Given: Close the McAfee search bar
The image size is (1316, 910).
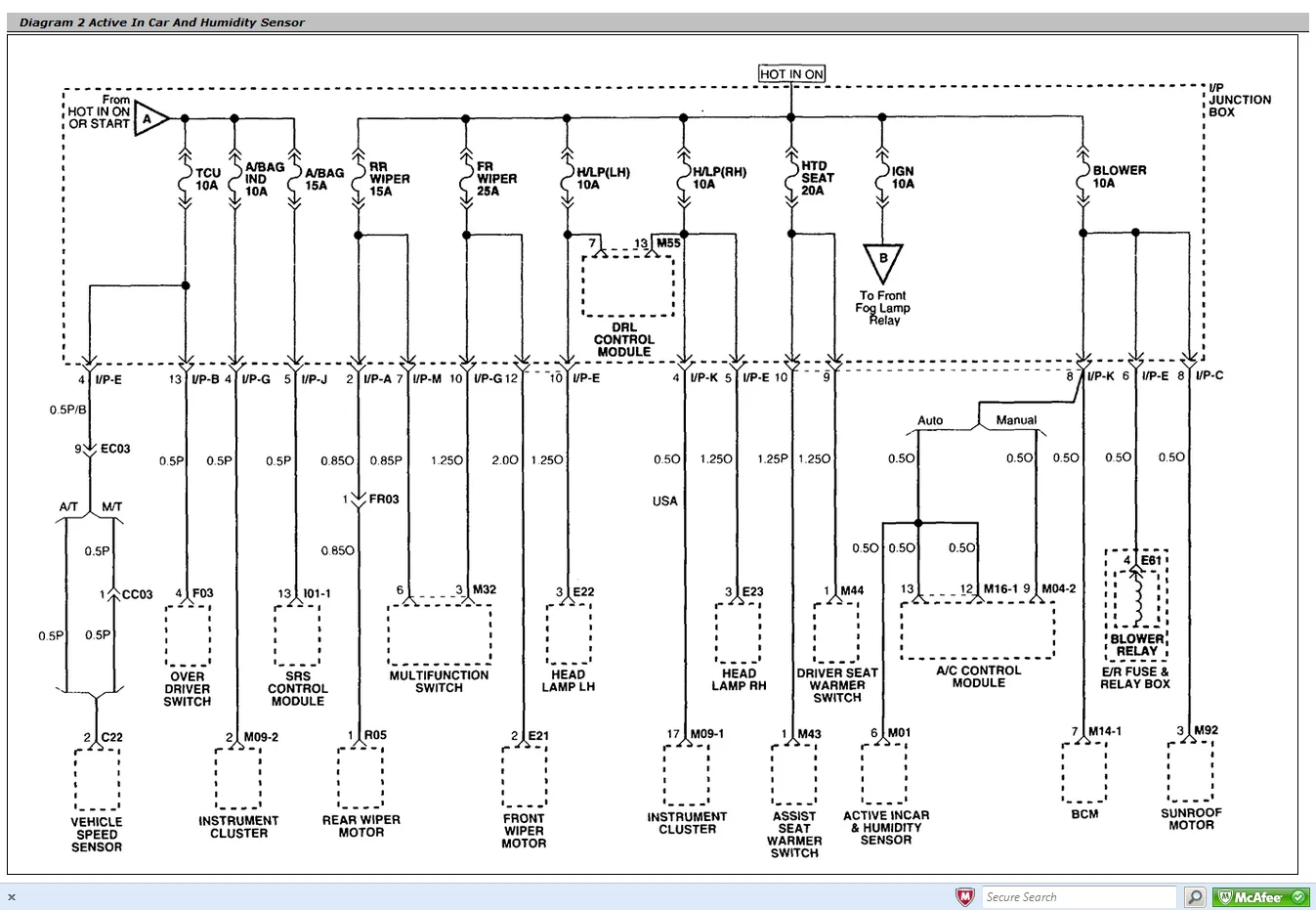Looking at the screenshot, I should pyautogui.click(x=12, y=896).
